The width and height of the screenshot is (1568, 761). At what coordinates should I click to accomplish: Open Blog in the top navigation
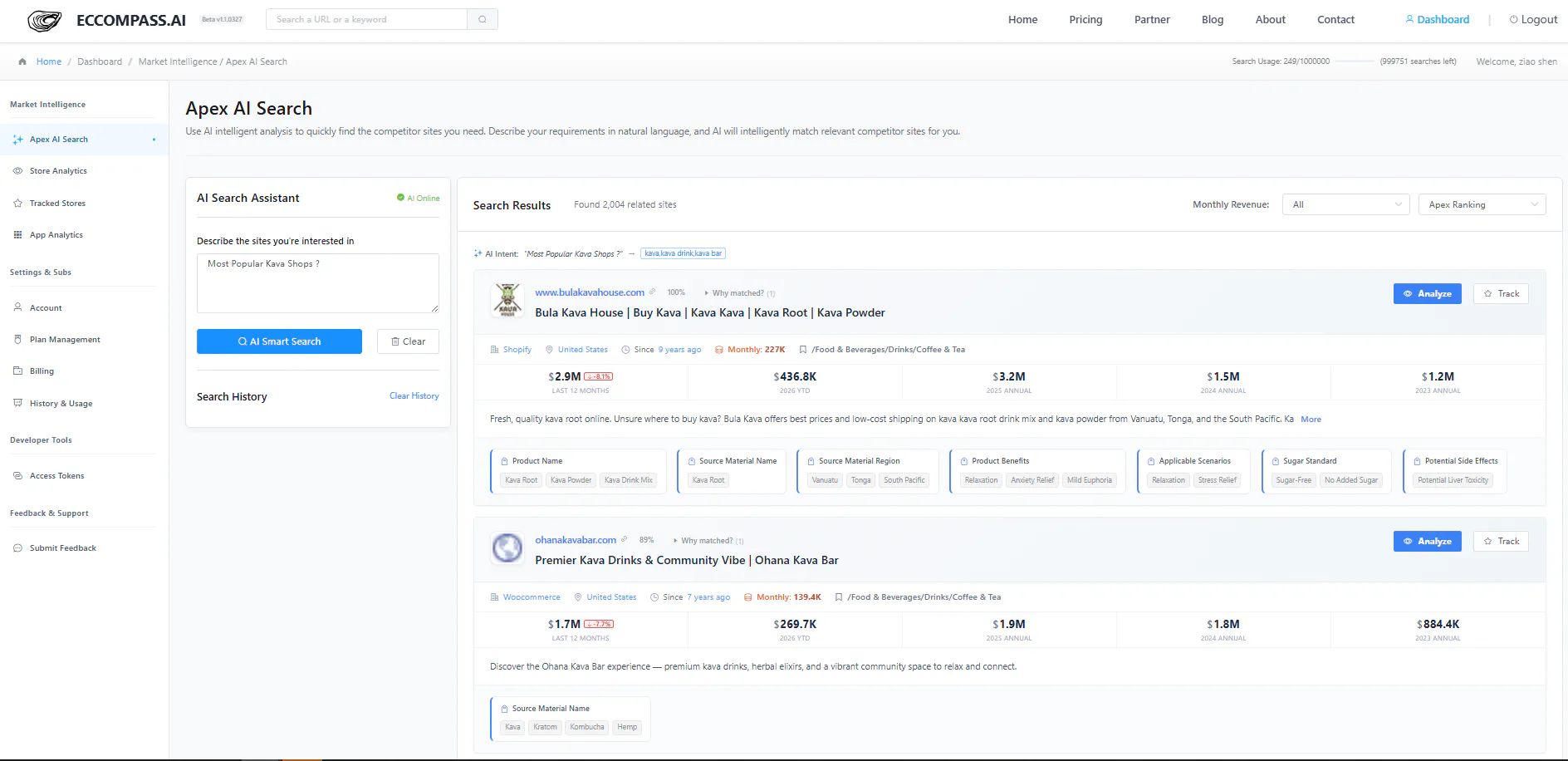coord(1213,19)
